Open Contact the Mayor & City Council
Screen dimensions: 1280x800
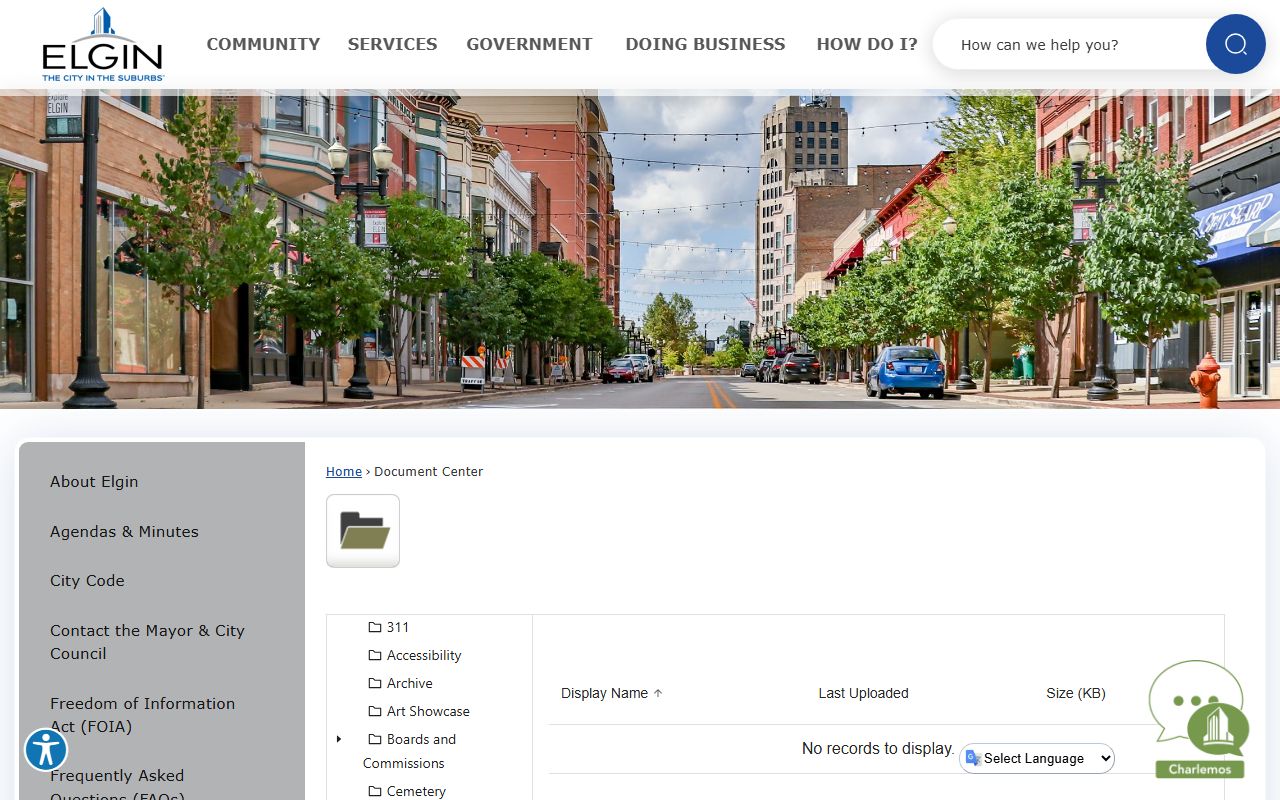tap(147, 642)
